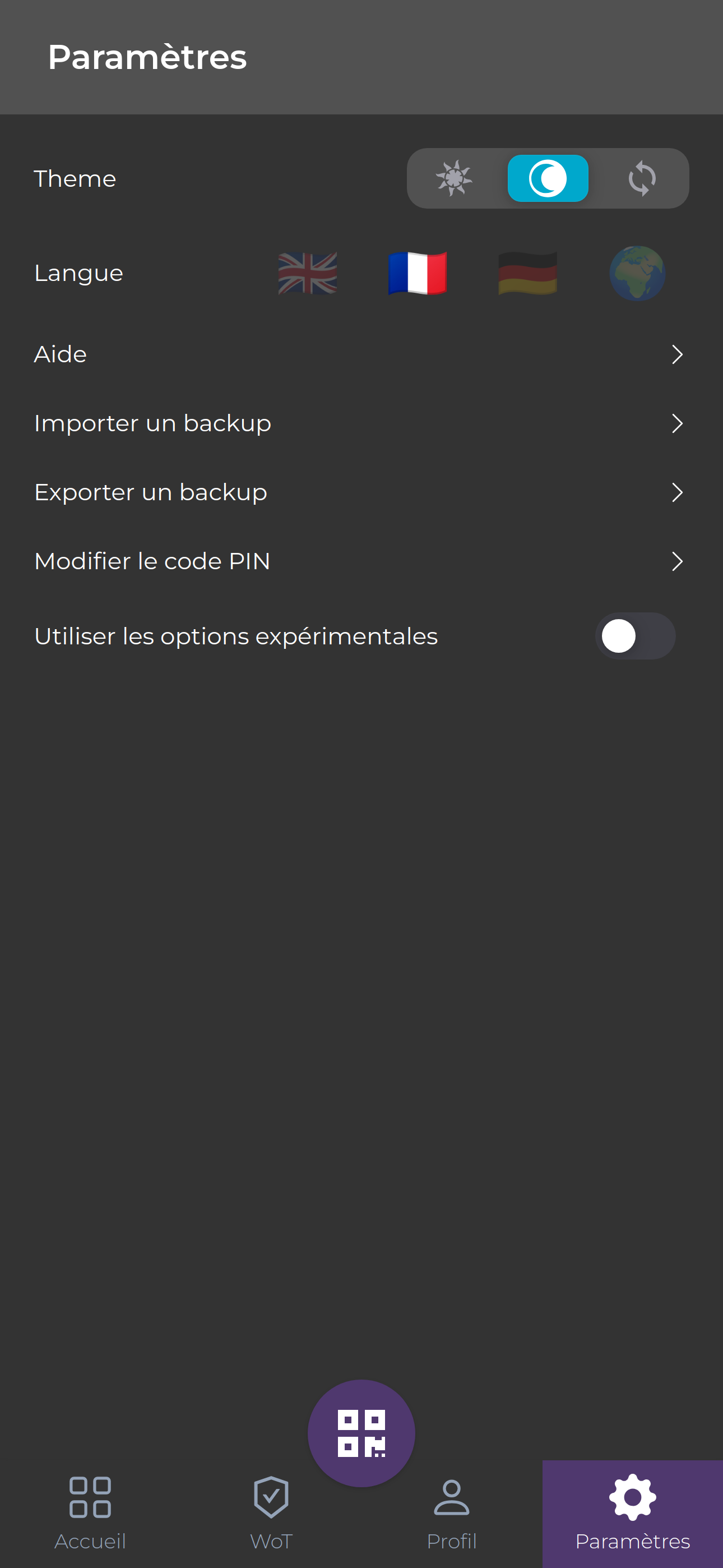Screen dimensions: 723x1568
Task: Open the QR code scanner button
Action: tap(361, 1433)
